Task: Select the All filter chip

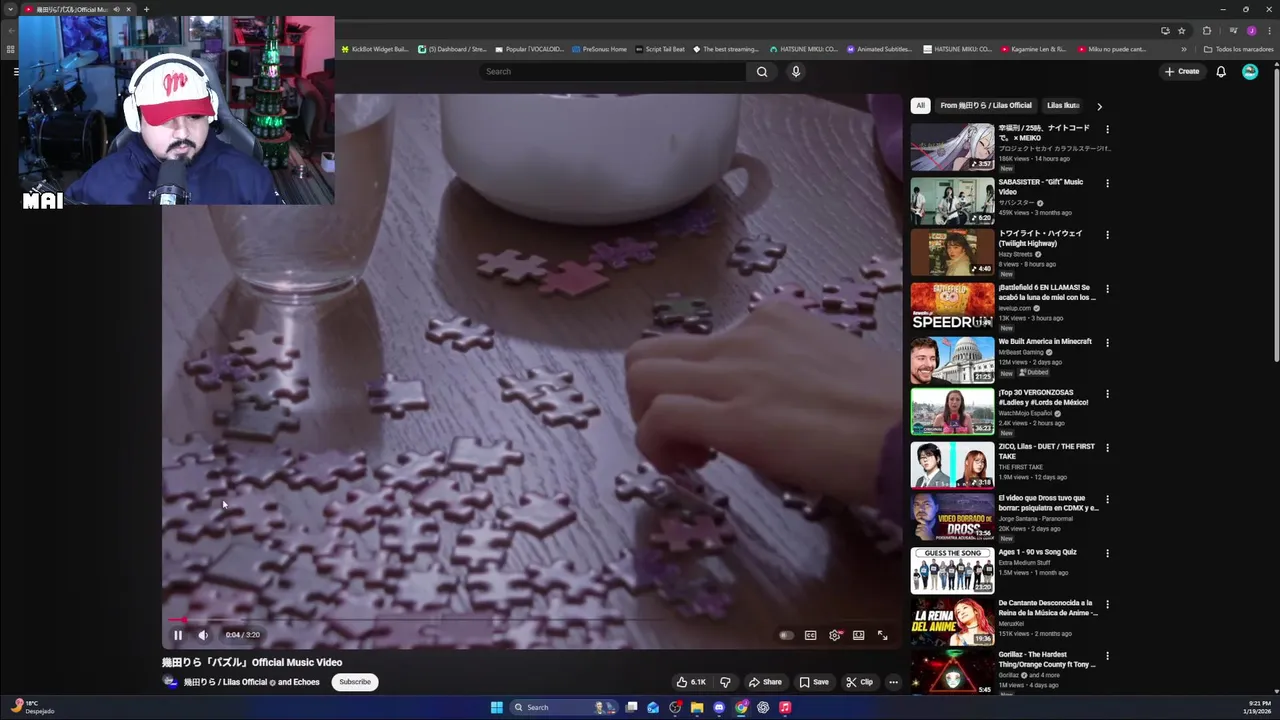Action: [x=920, y=105]
